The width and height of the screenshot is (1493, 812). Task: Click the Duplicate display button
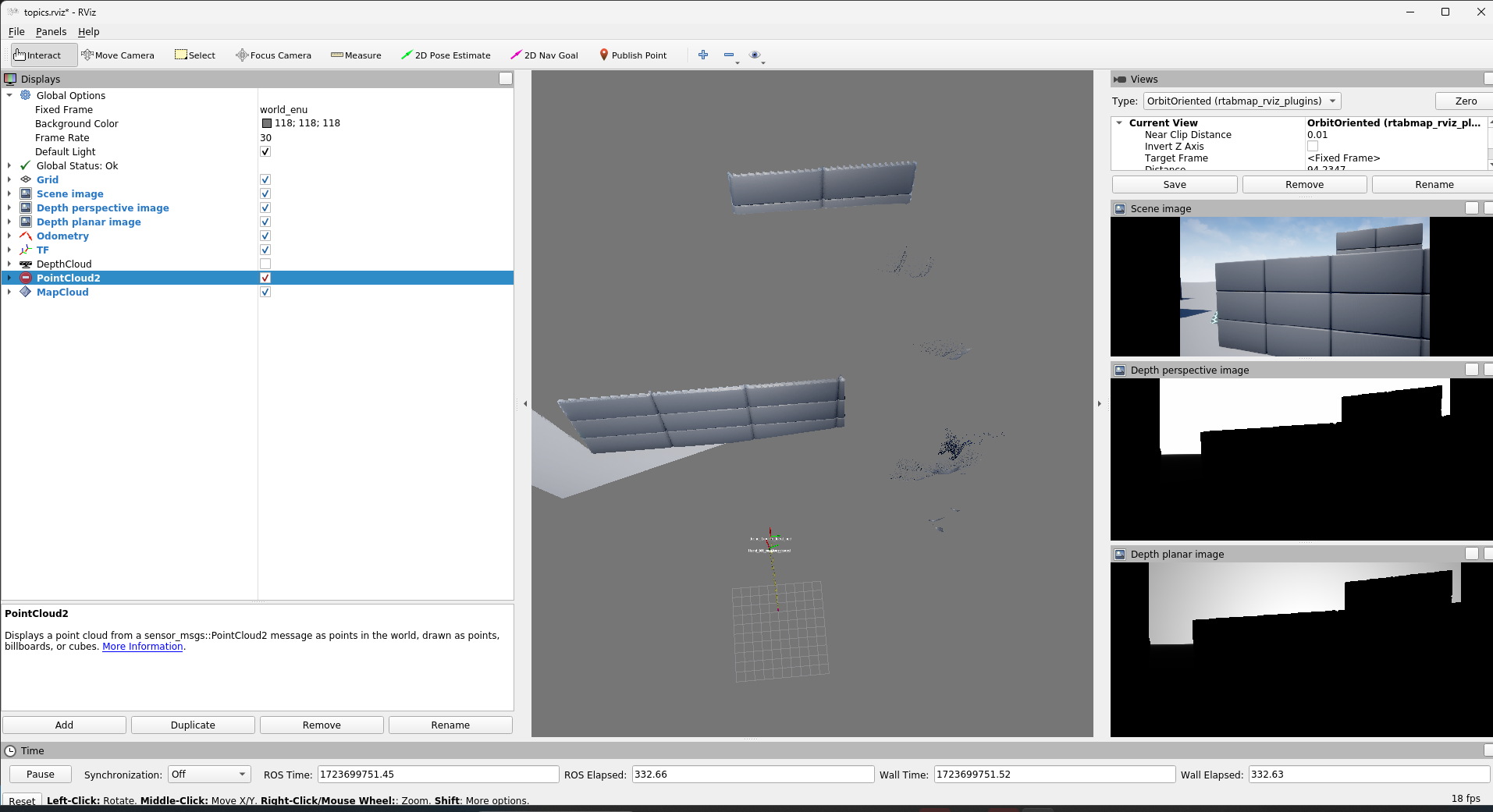click(x=193, y=725)
